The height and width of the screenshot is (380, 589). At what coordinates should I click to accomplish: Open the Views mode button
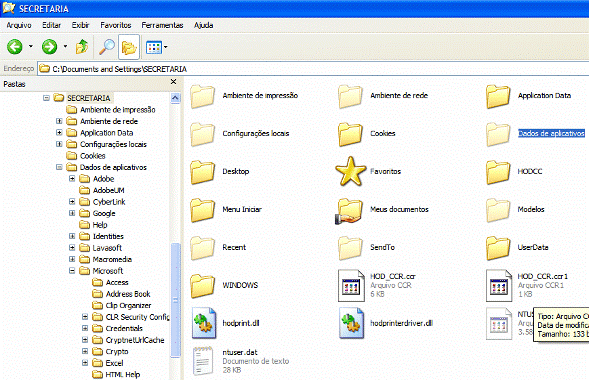[154, 47]
